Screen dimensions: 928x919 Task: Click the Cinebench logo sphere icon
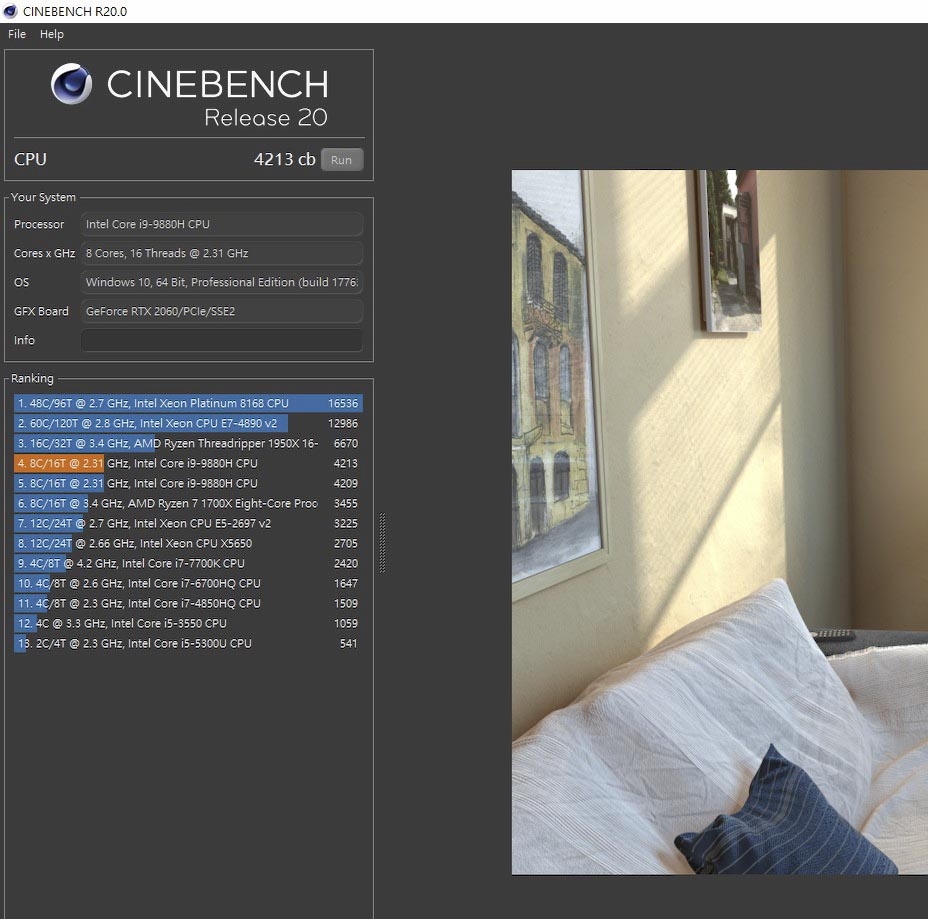72,84
